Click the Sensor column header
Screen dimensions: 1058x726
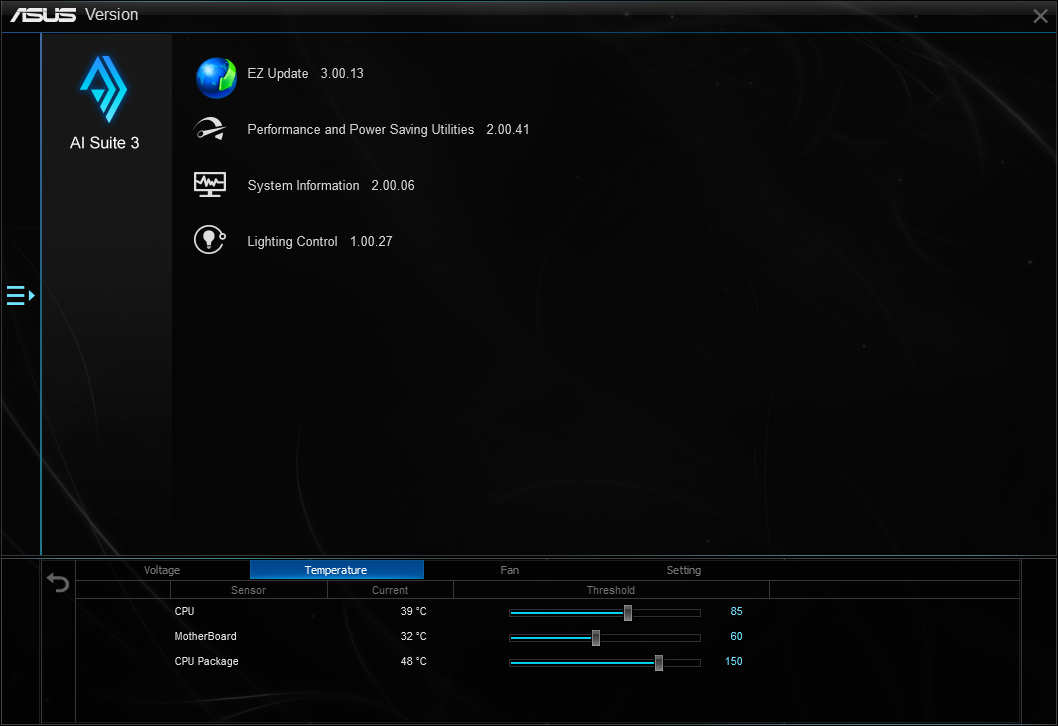[248, 590]
